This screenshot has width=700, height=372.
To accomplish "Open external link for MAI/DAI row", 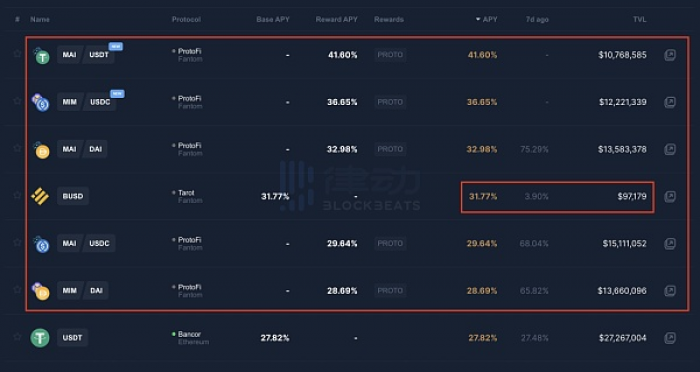I will pyautogui.click(x=670, y=149).
